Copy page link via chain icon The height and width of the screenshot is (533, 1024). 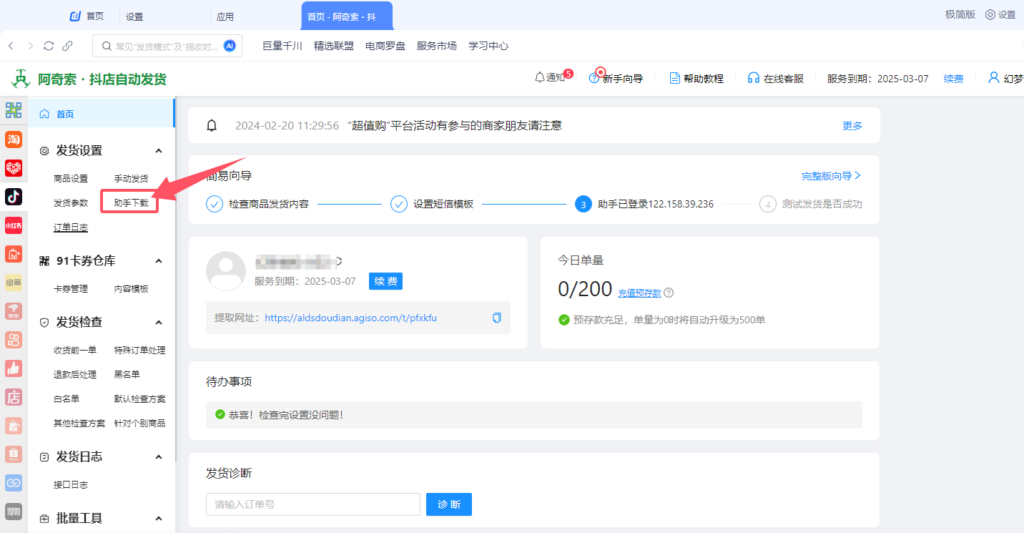pos(67,46)
